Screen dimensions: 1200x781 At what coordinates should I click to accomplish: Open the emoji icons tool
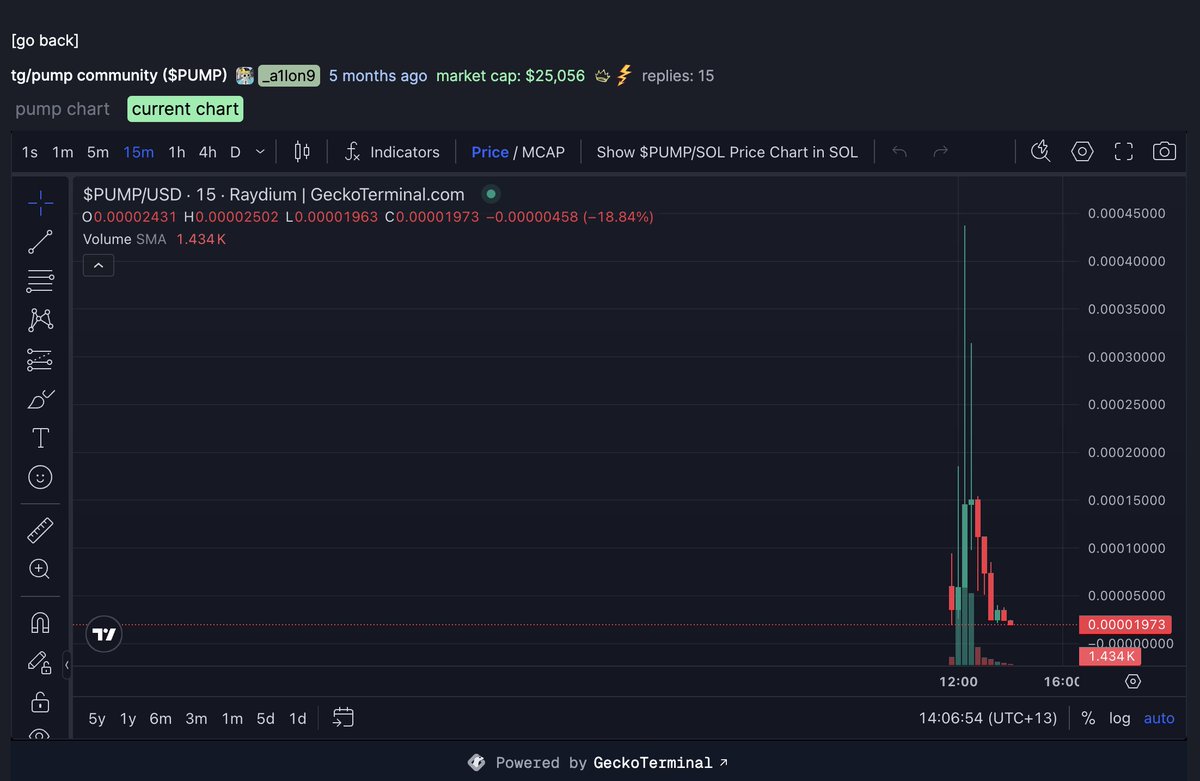pyautogui.click(x=40, y=477)
